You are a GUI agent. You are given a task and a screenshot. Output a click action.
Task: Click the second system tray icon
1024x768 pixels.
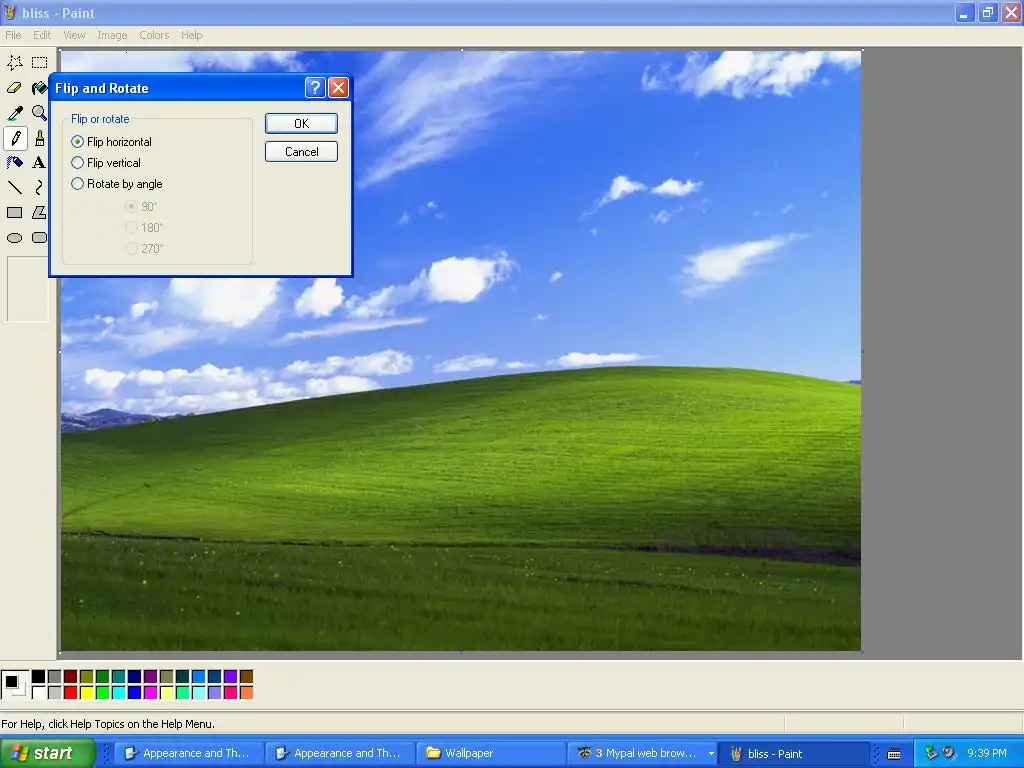pos(949,753)
